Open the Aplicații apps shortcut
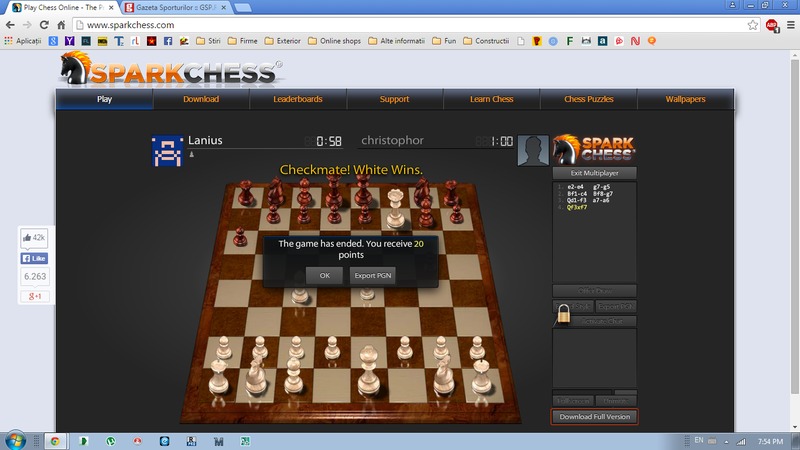Screen dimensions: 800x450 coord(23,41)
